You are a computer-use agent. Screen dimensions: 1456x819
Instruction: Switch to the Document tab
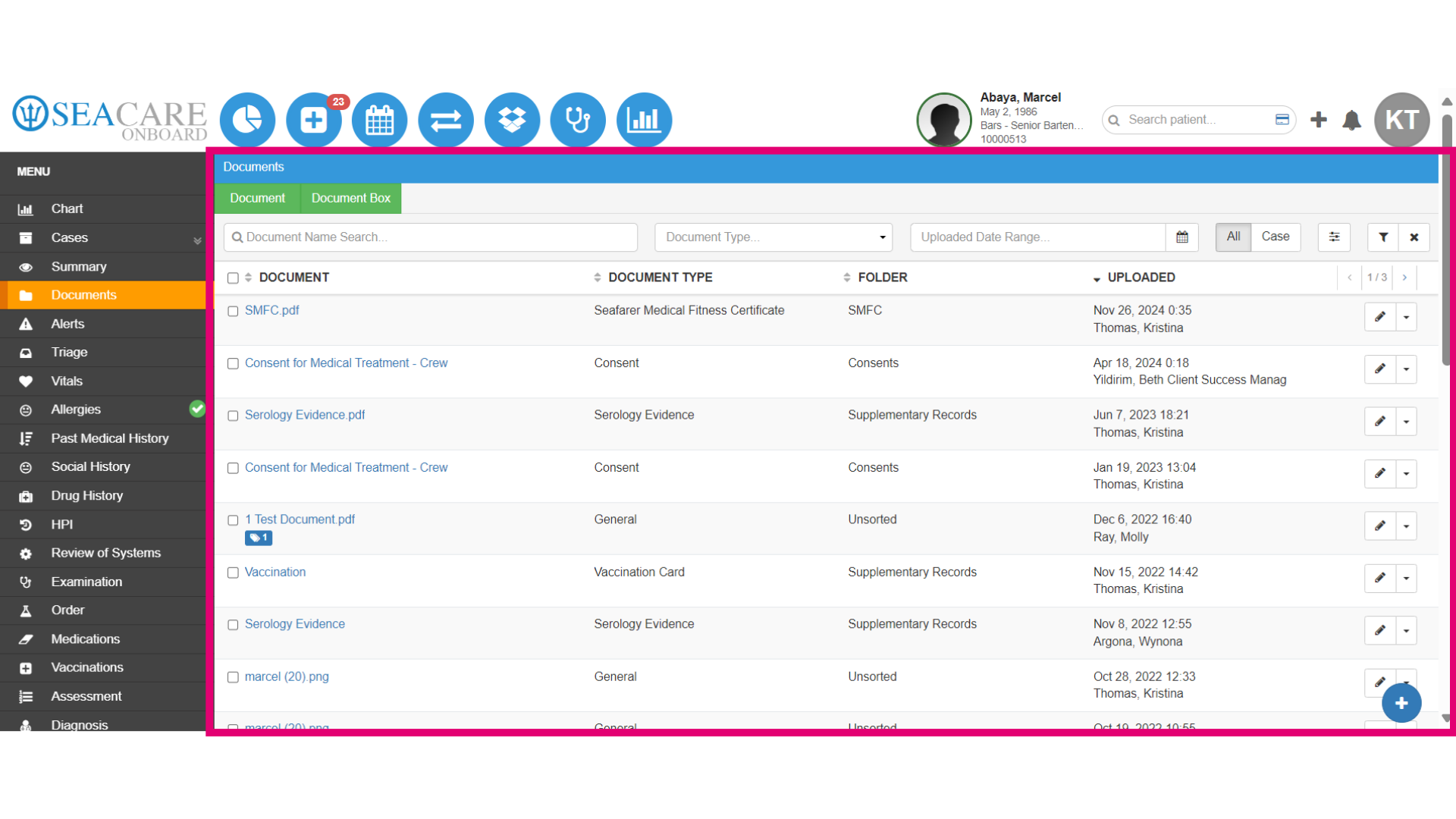tap(257, 198)
